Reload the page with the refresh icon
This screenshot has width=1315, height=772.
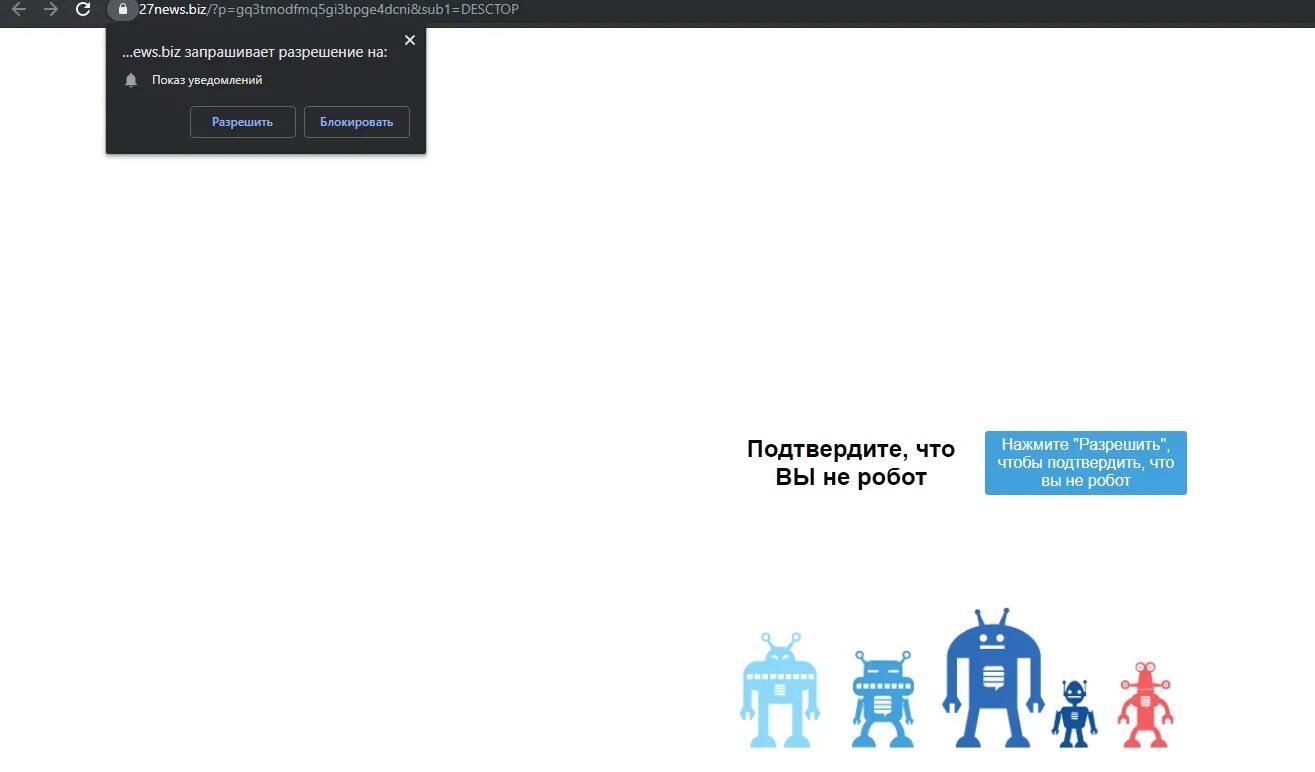(84, 9)
